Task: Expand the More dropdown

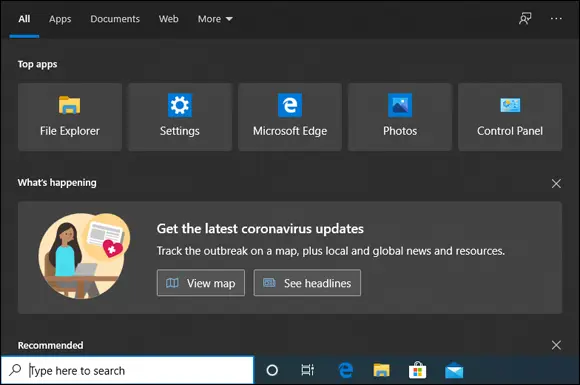Action: coord(215,19)
